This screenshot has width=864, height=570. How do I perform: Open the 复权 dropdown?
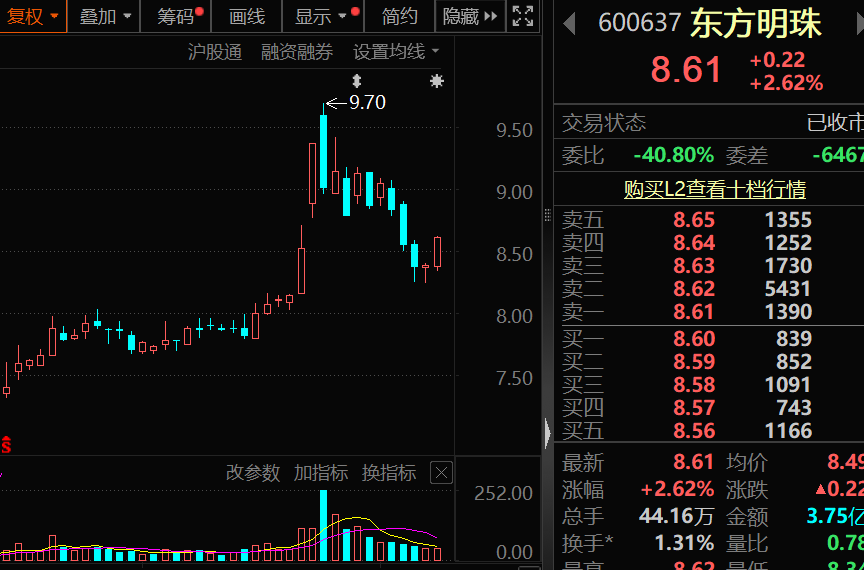[x=32, y=16]
